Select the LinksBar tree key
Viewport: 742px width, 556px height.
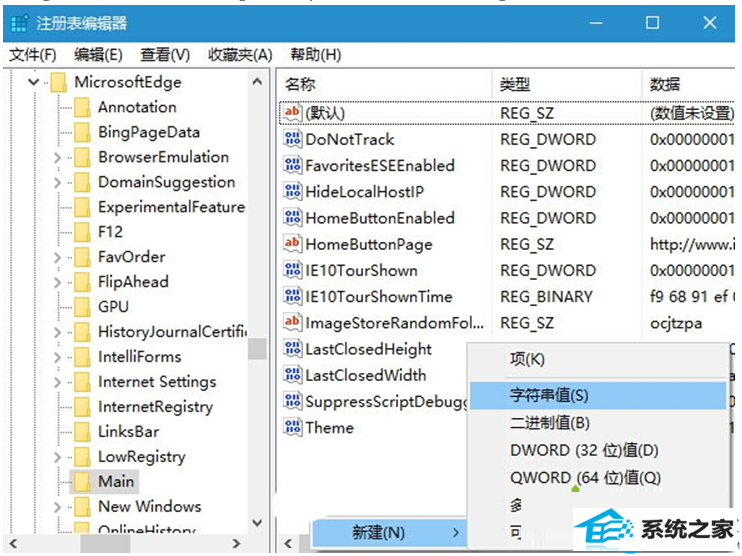tap(128, 432)
